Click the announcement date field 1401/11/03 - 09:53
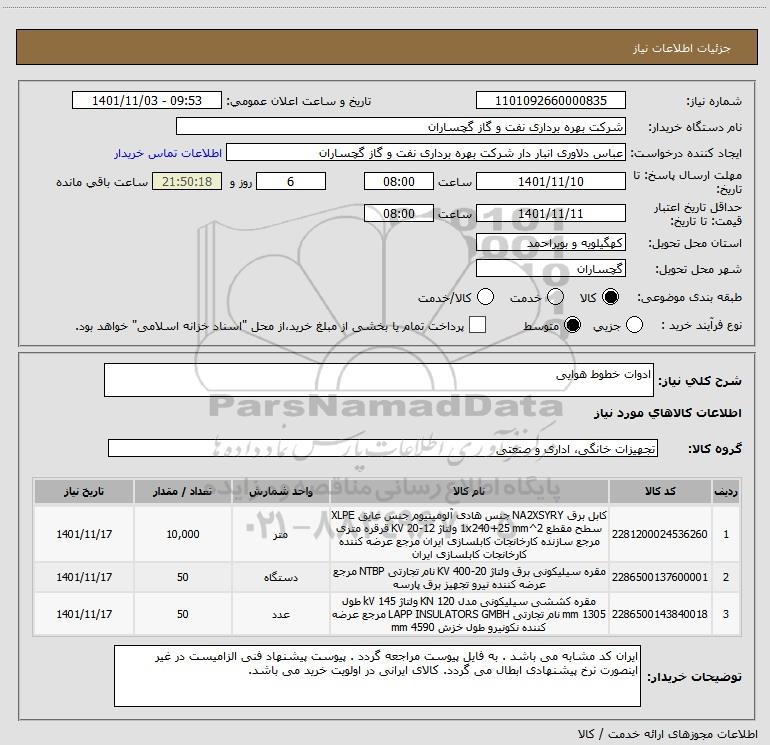 [147, 100]
